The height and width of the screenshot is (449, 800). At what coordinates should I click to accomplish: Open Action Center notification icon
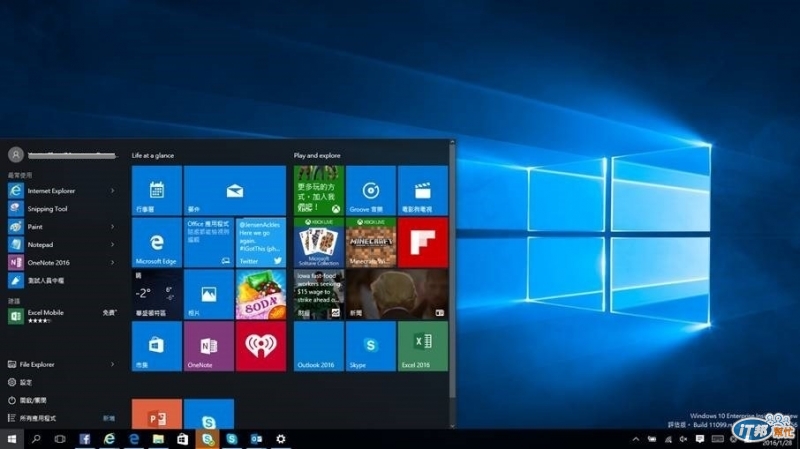coord(700,439)
